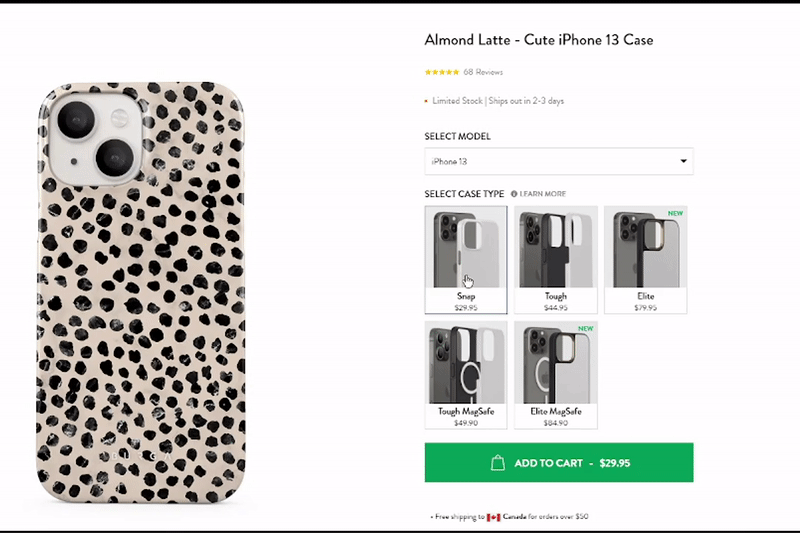This screenshot has height=533, width=800.
Task: Select the Snap case type
Action: 466,260
